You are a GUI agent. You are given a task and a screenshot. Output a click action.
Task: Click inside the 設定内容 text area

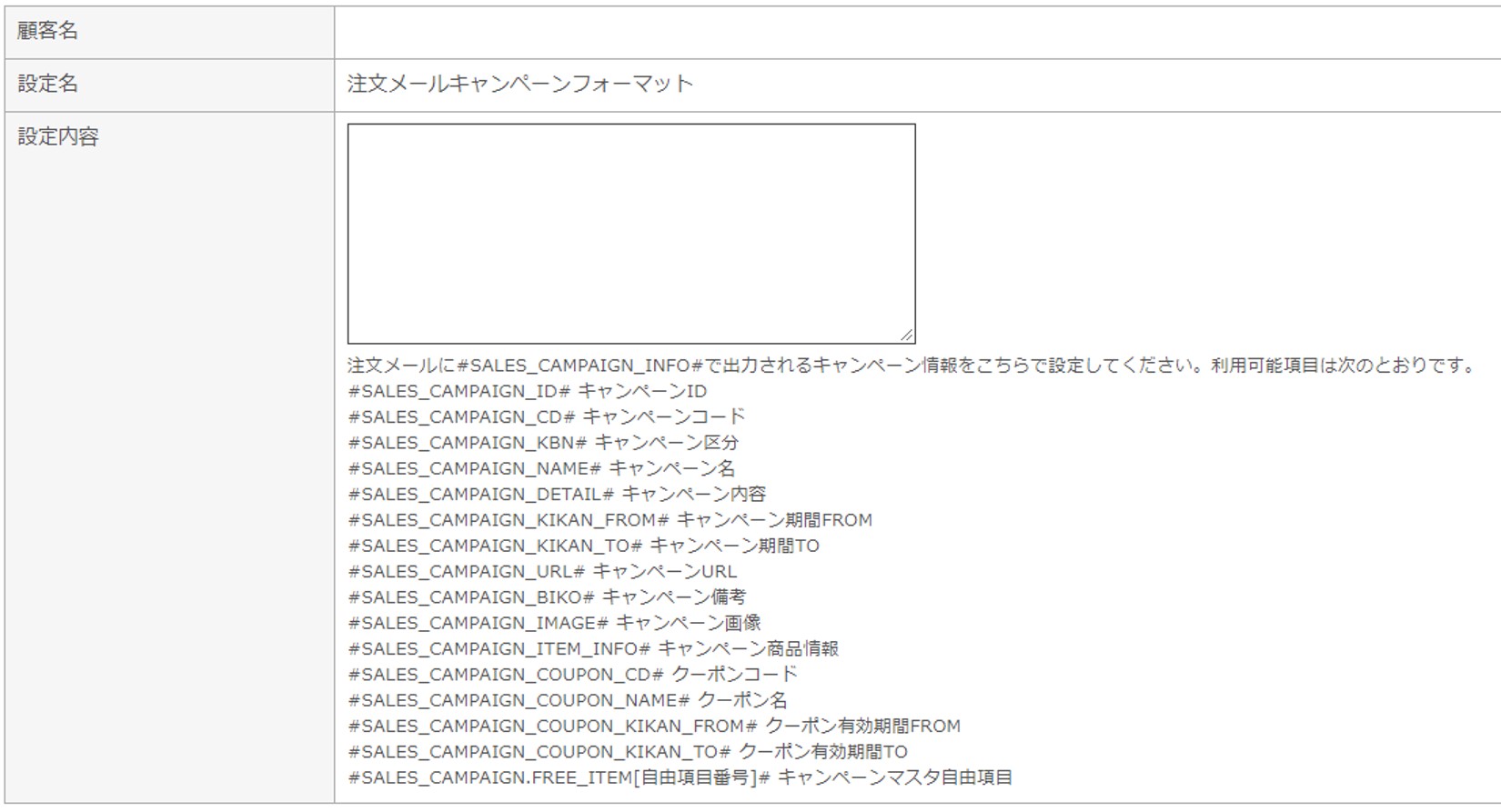tap(631, 234)
